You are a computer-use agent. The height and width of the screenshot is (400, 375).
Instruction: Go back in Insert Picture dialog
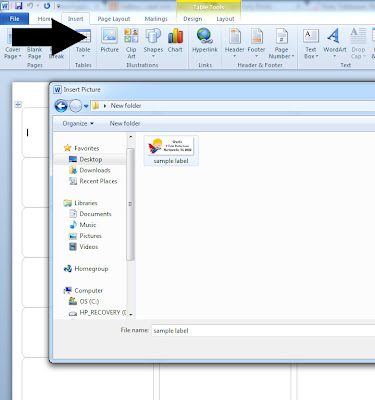pos(61,106)
